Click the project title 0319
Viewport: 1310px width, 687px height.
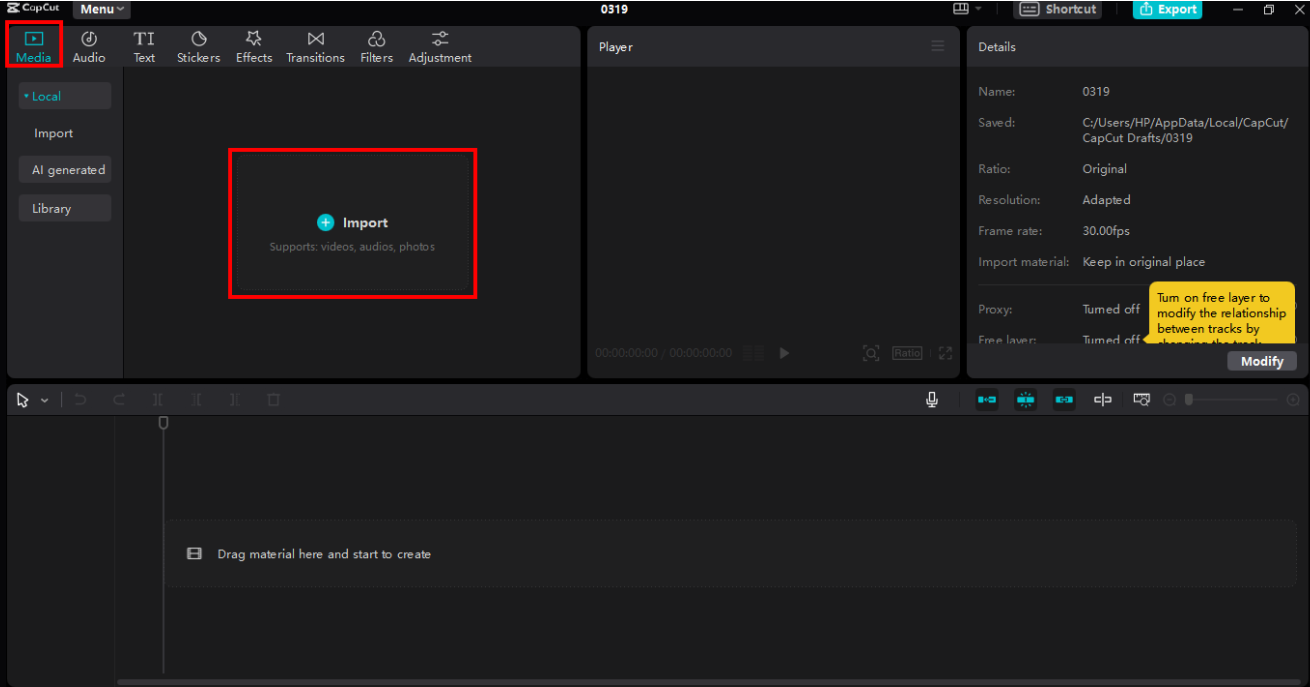(614, 9)
